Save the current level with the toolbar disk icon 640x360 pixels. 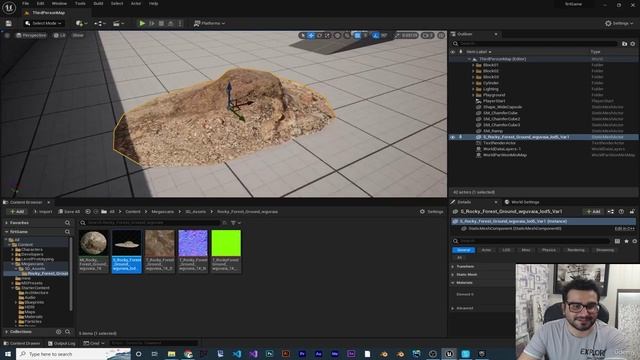tap(8, 23)
